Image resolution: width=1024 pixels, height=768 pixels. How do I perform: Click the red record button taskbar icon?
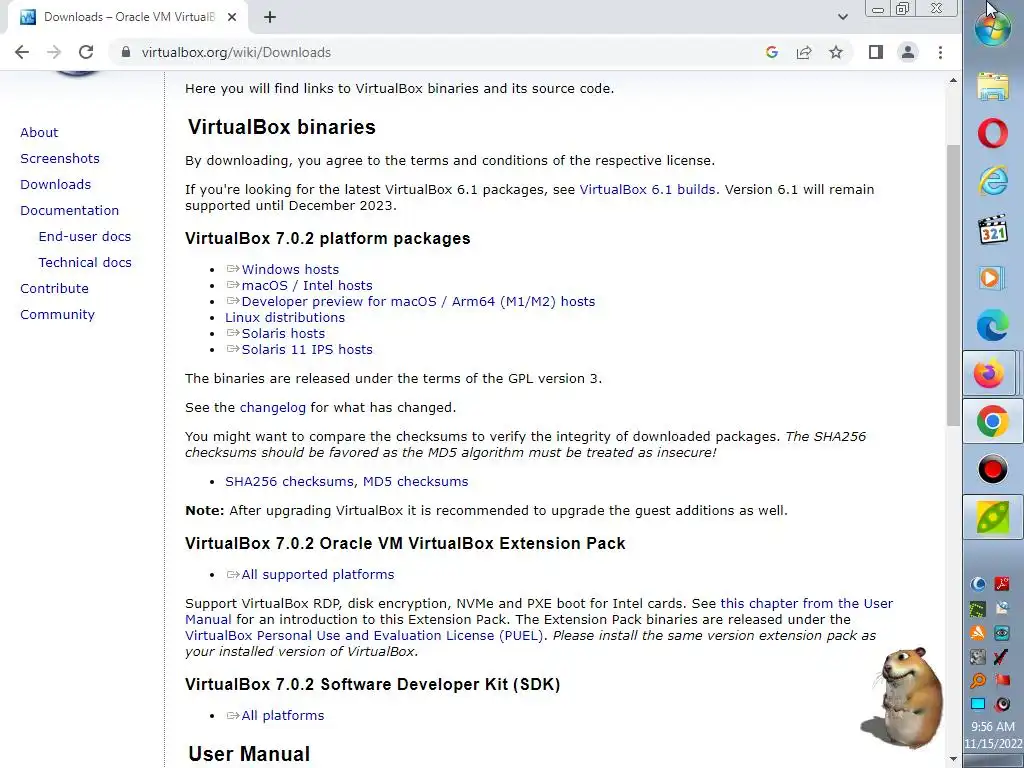point(993,470)
